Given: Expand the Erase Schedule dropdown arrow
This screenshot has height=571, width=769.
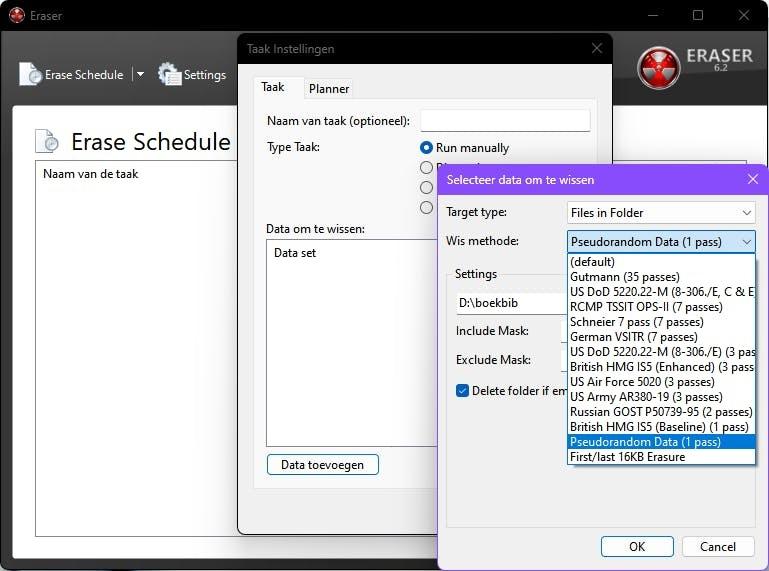Looking at the screenshot, I should [140, 74].
